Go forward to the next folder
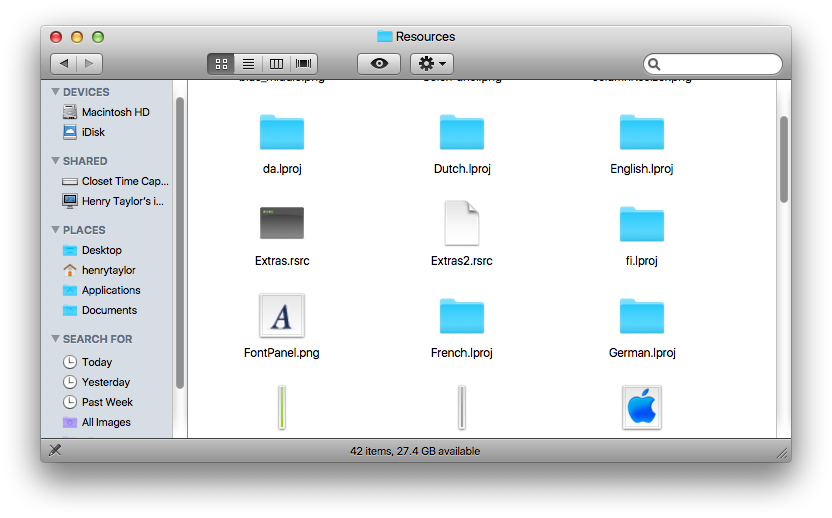This screenshot has height=518, width=832. coord(89,64)
